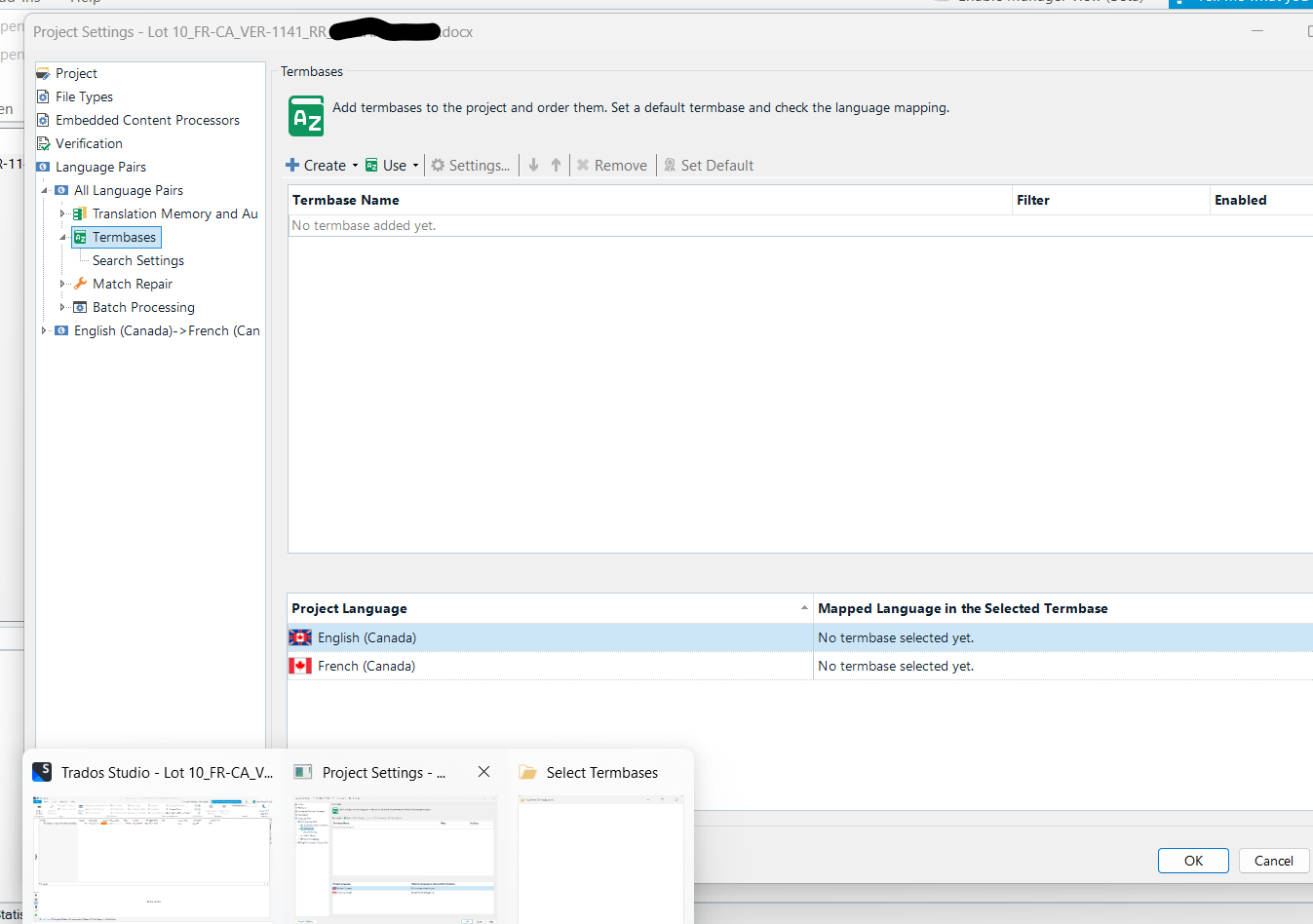This screenshot has height=924, width=1313.
Task: Click the Settings... toolbar label
Action: pyautogui.click(x=480, y=166)
